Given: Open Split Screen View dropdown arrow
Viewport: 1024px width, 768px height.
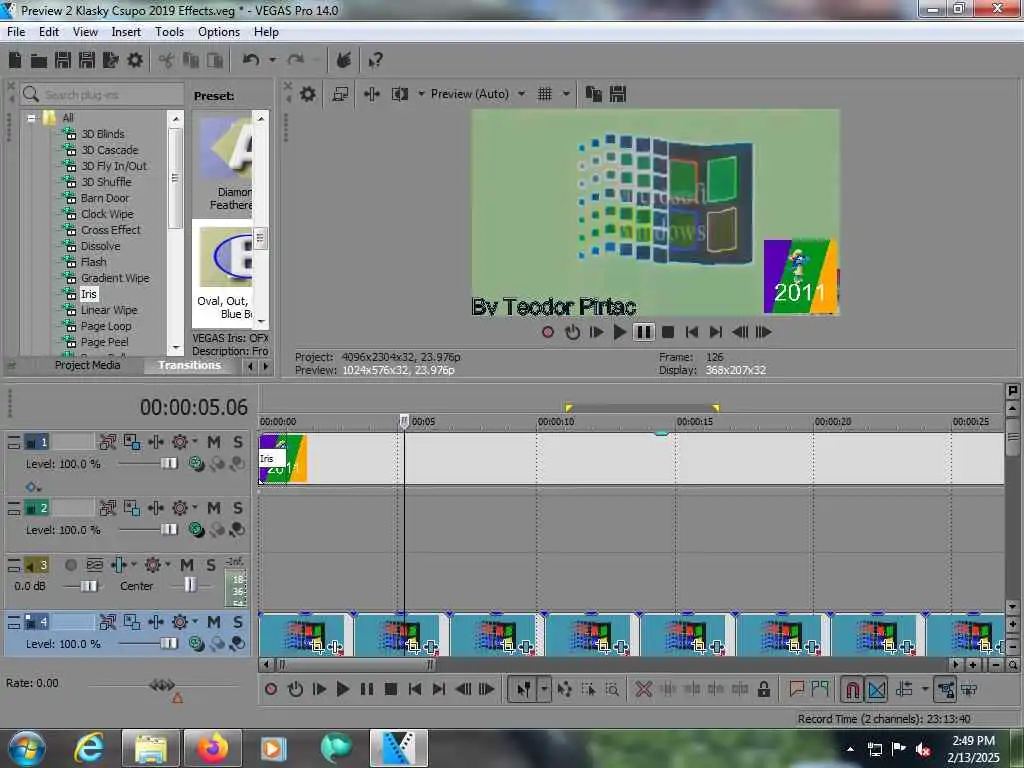Looking at the screenshot, I should (x=421, y=94).
